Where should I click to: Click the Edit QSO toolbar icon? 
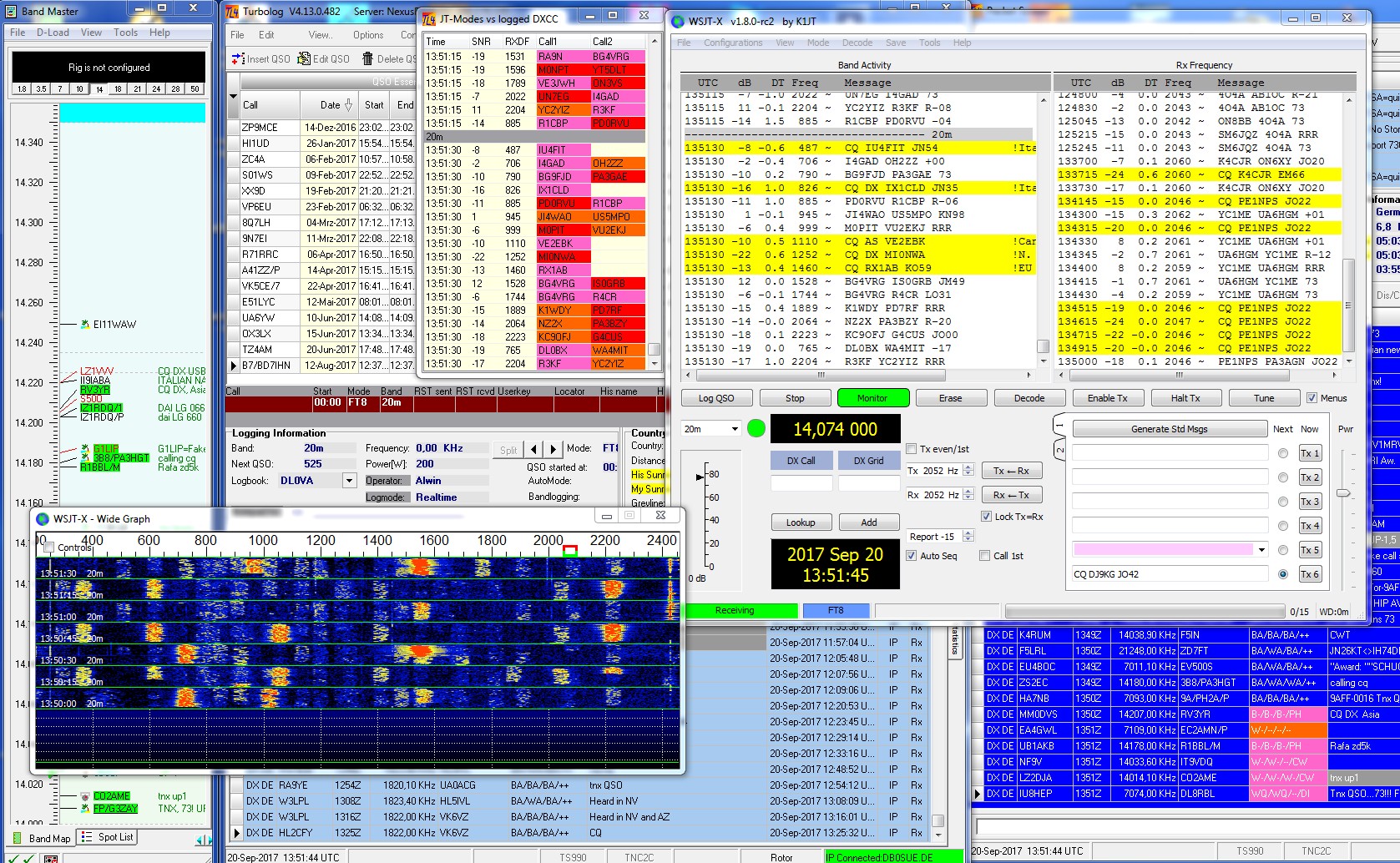(x=304, y=59)
